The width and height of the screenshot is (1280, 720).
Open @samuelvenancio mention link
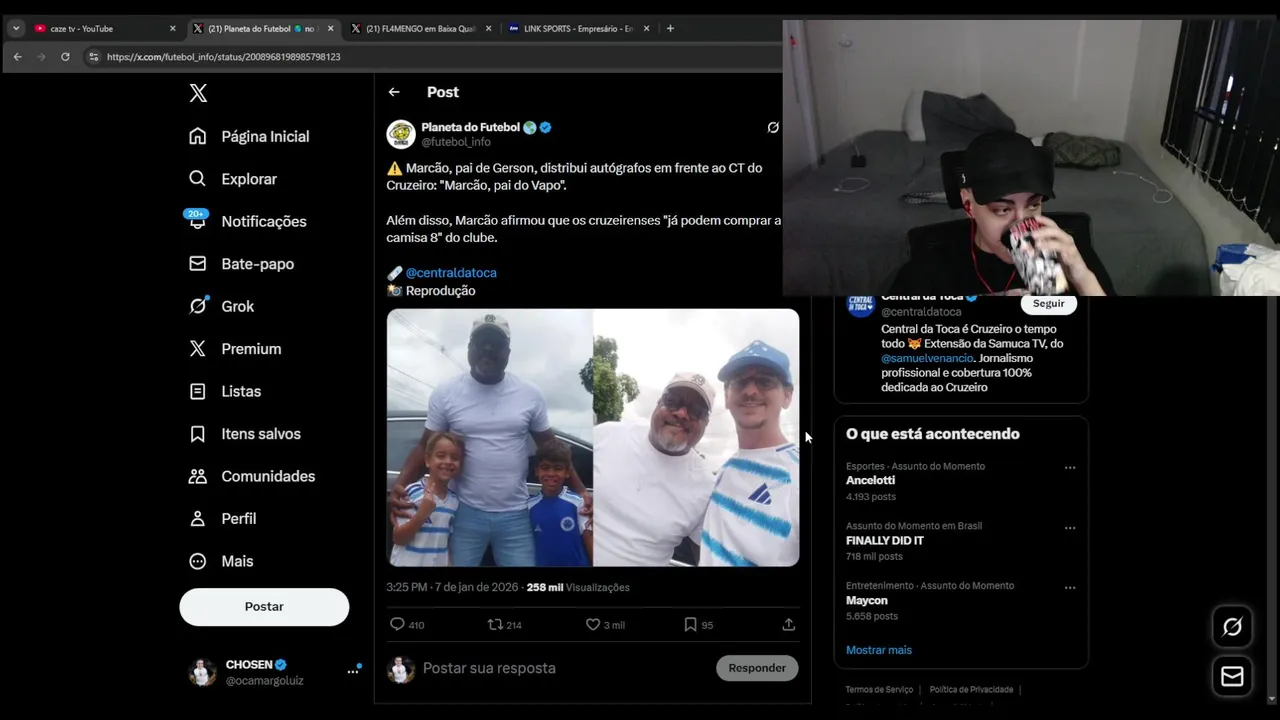(927, 358)
